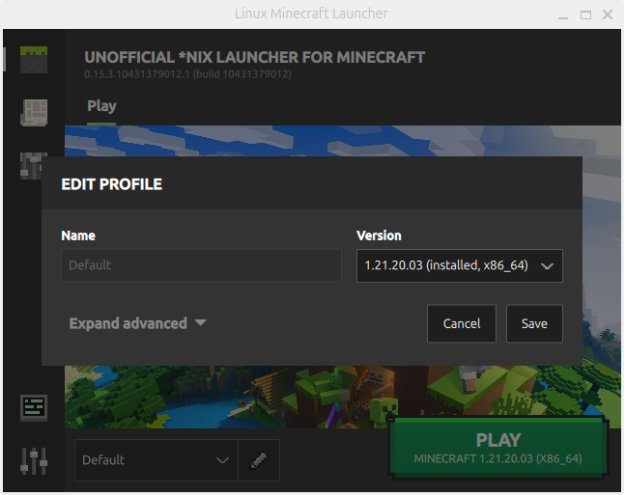Click the Edit Profile dialog heading
624x495 pixels.
112,184
